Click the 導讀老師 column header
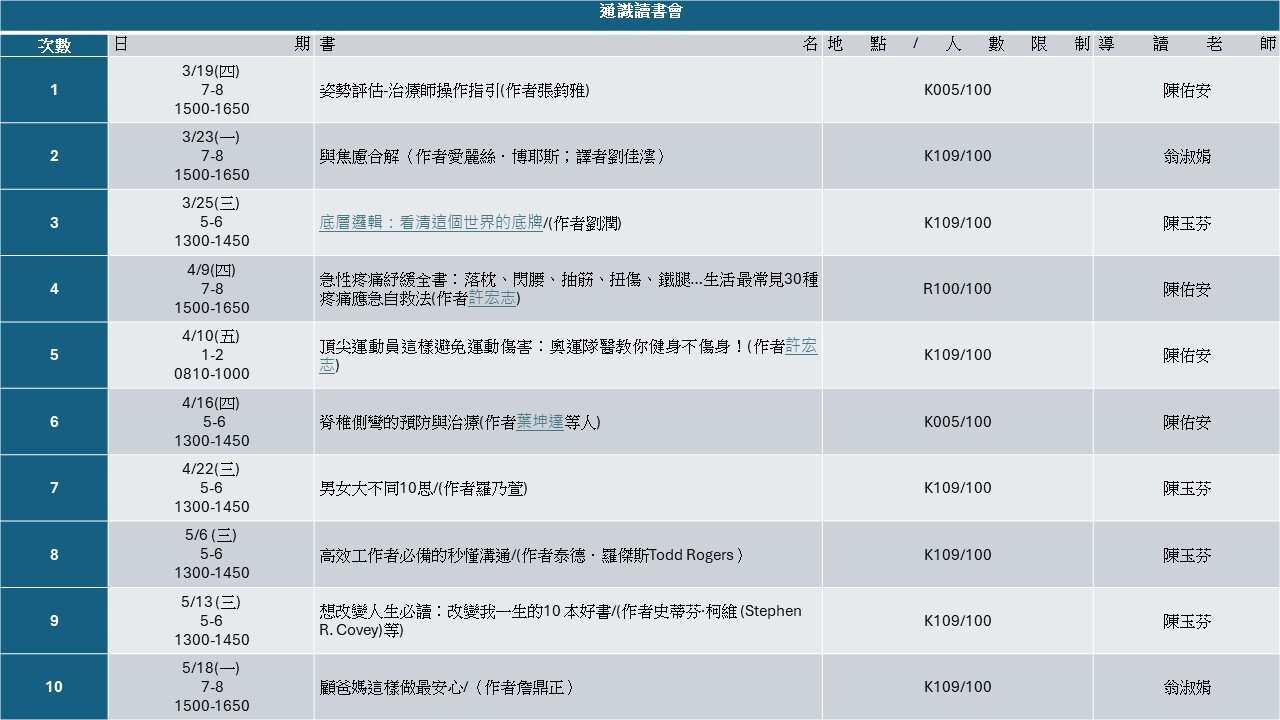Screen dimensions: 1280x720 (x=1186, y=45)
